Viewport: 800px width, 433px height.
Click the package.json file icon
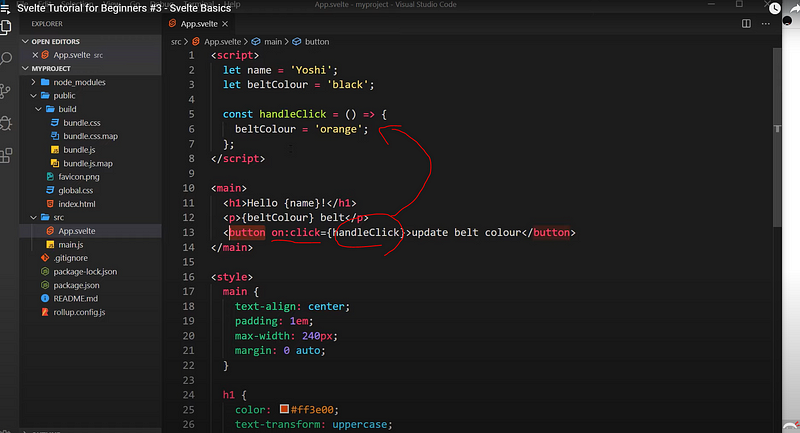coord(45,285)
